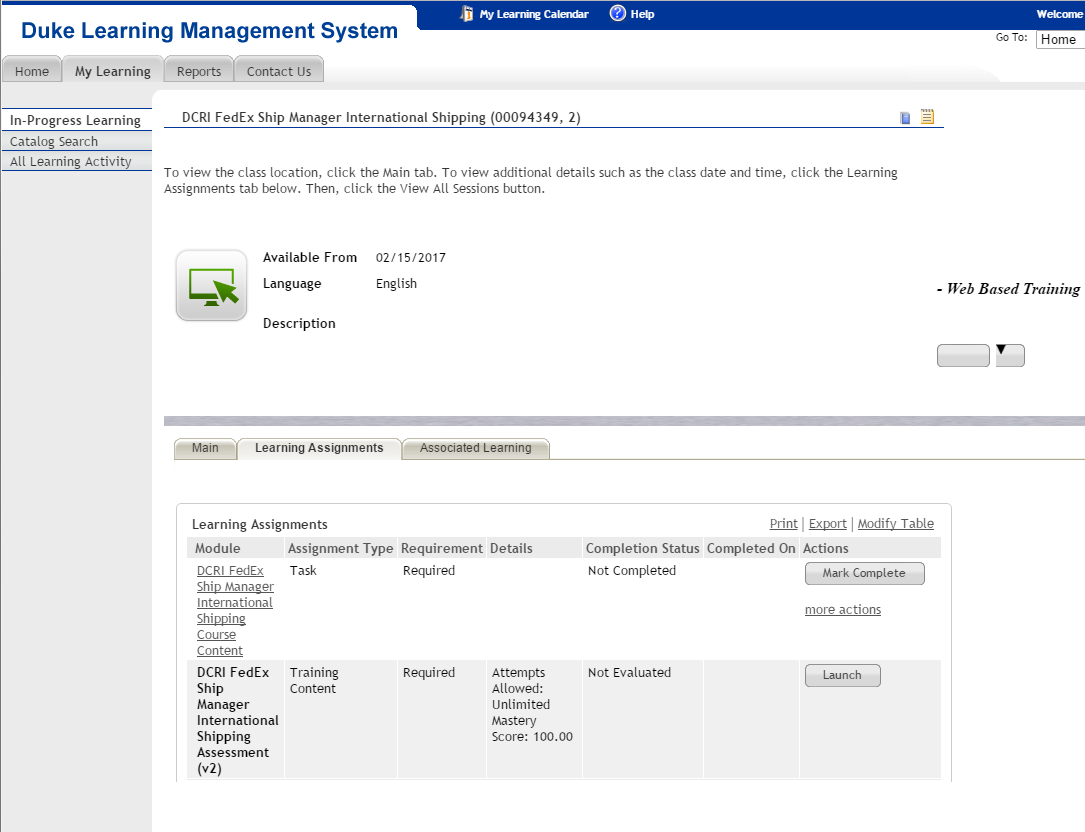Open the Home navigation tab
Screen dimensions: 1085x832
(32, 71)
